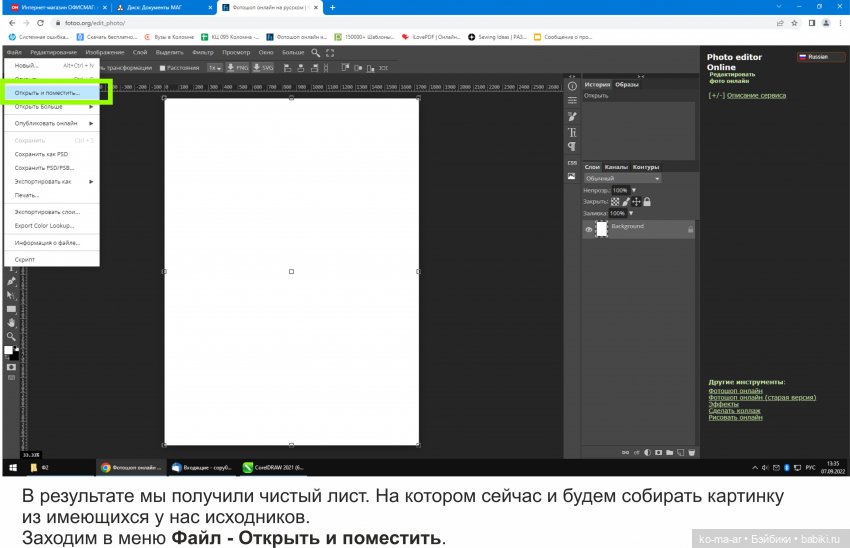Open the Russian language selector
This screenshot has height=548, width=850.
pyautogui.click(x=819, y=56)
